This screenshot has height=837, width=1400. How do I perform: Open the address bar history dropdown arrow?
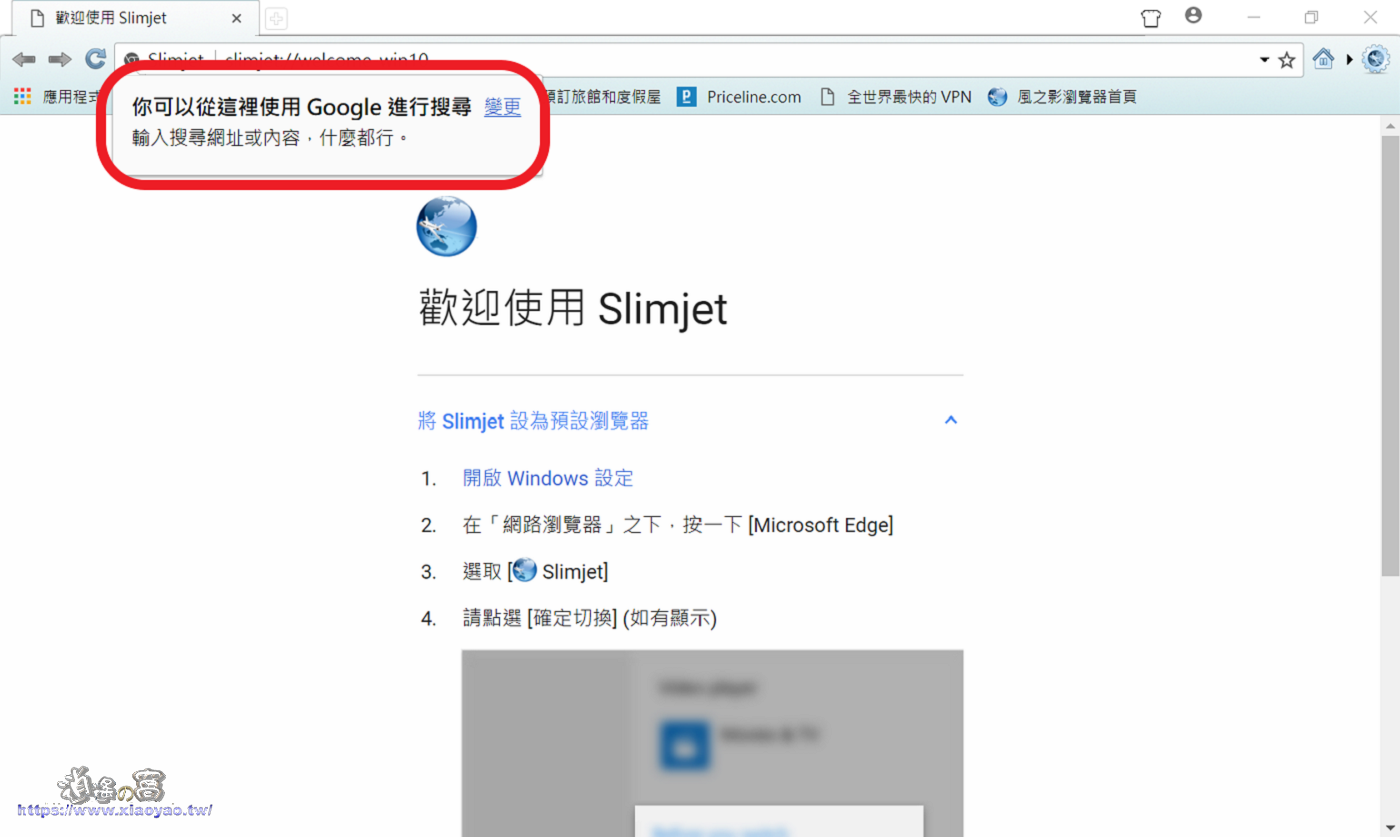tap(1264, 60)
